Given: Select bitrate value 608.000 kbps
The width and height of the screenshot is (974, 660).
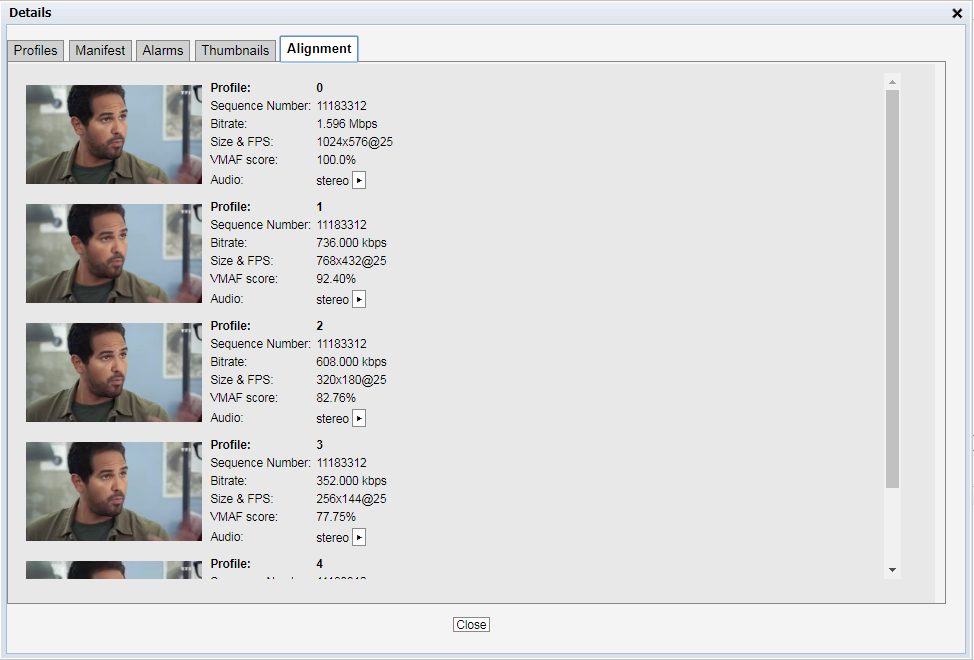Looking at the screenshot, I should (352, 362).
